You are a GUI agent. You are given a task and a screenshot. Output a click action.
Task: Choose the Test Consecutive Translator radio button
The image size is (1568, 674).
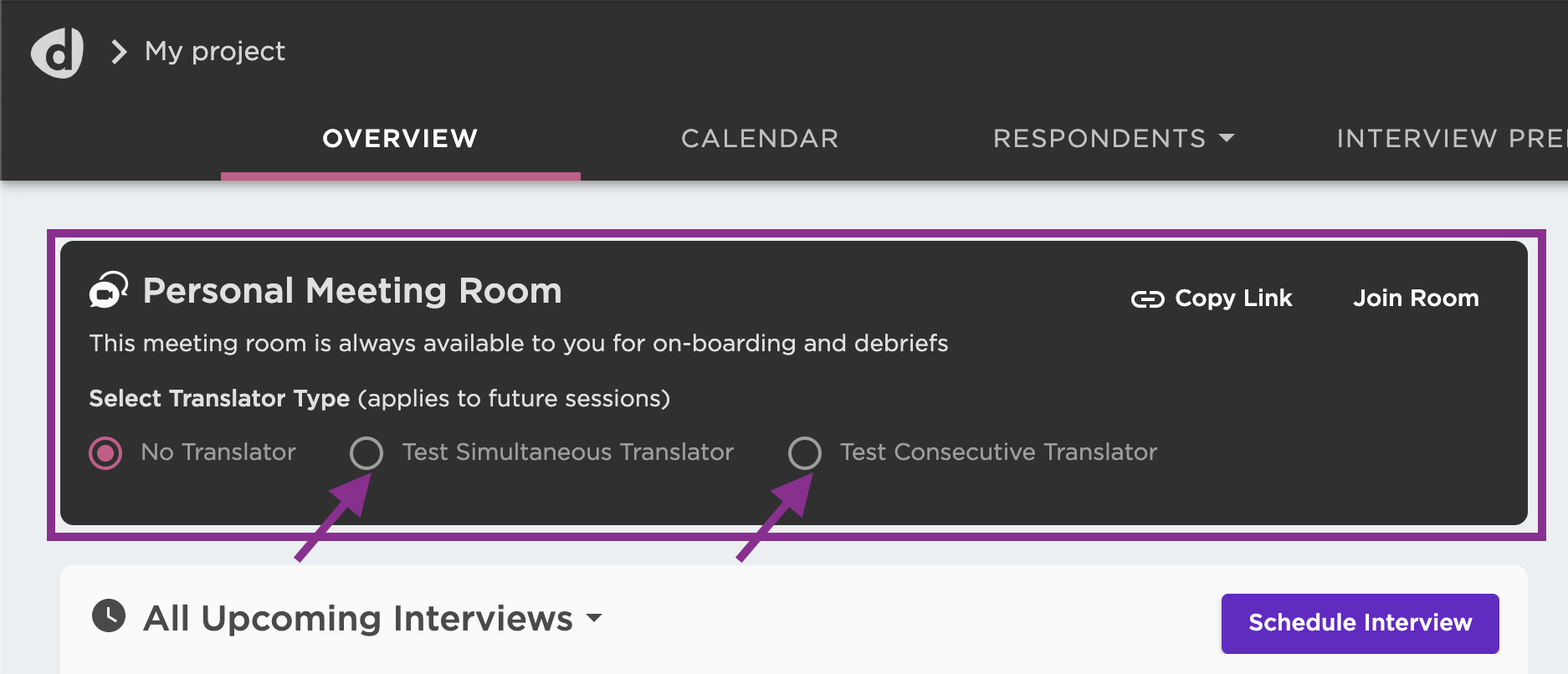click(x=805, y=452)
